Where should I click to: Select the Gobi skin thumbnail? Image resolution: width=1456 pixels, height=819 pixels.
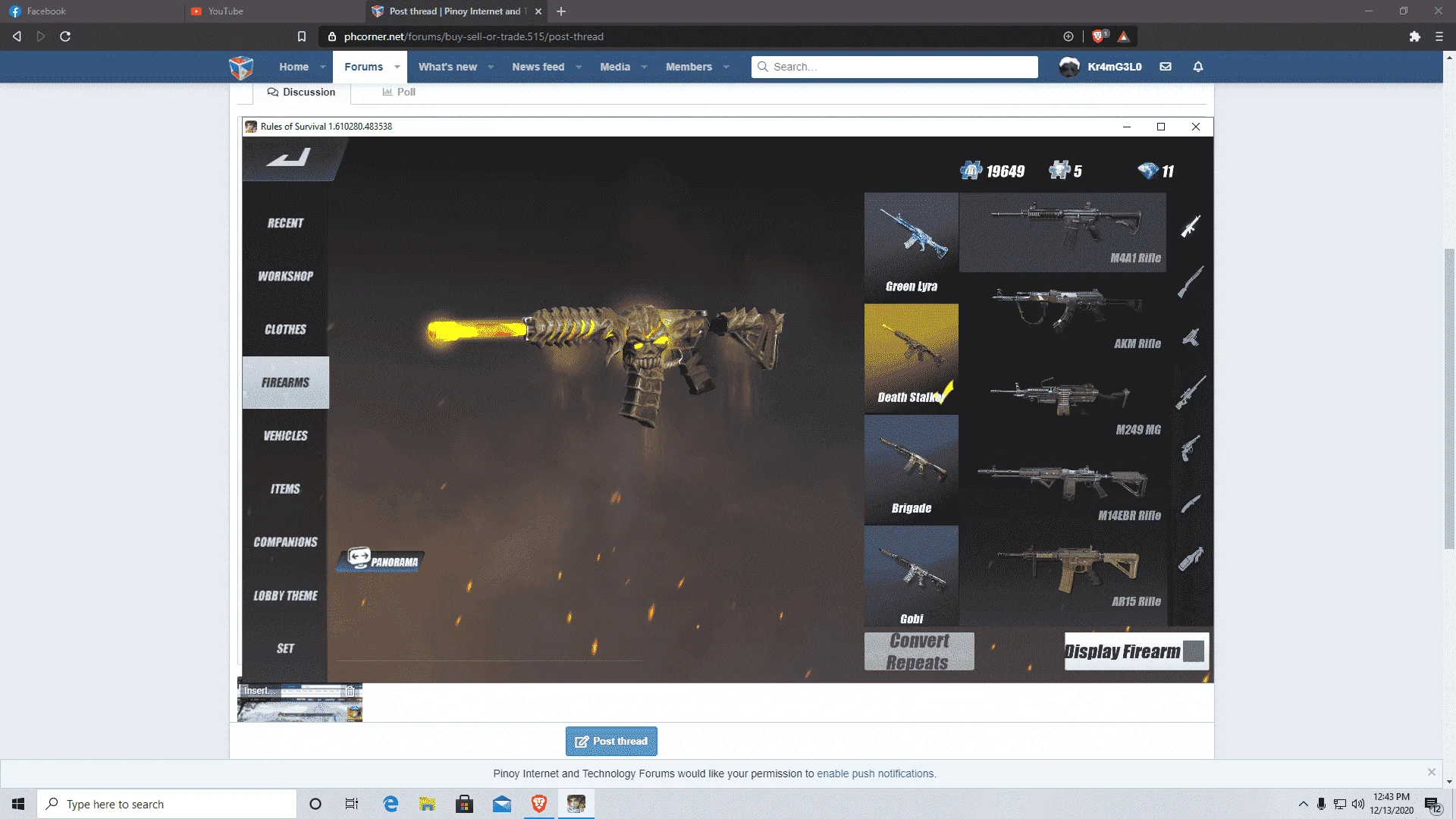click(x=912, y=576)
